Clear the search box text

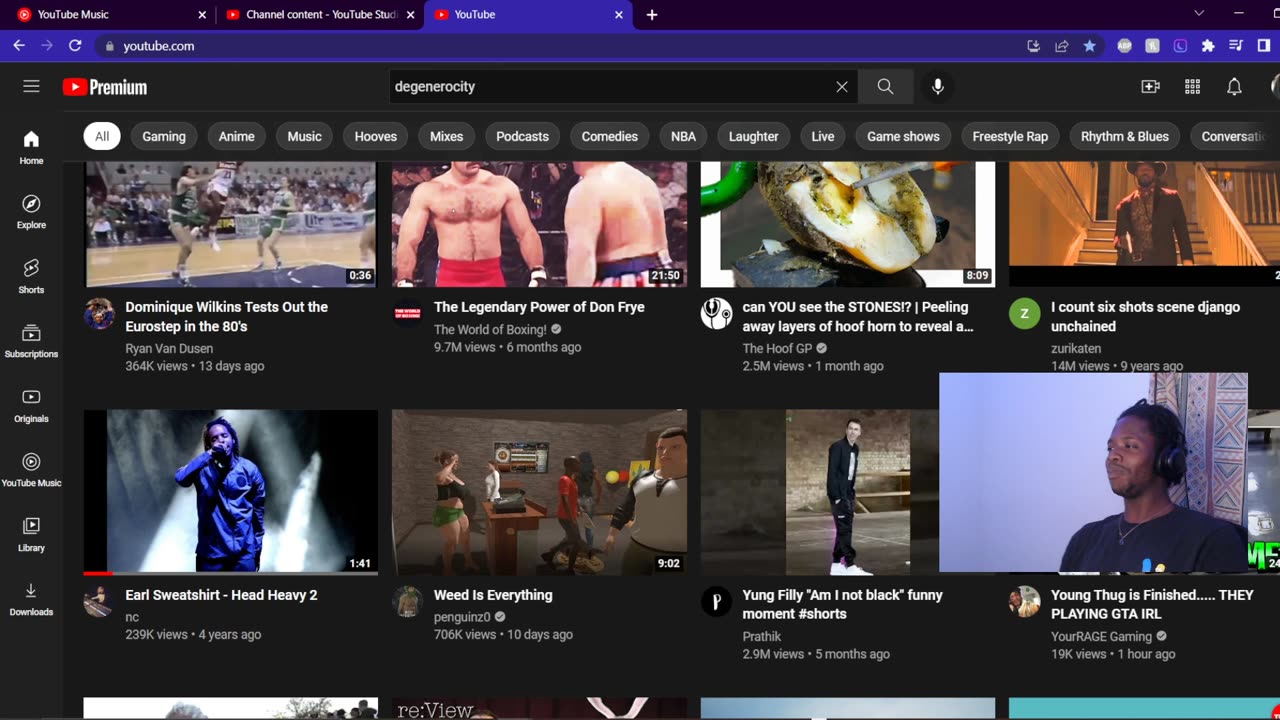tap(842, 87)
